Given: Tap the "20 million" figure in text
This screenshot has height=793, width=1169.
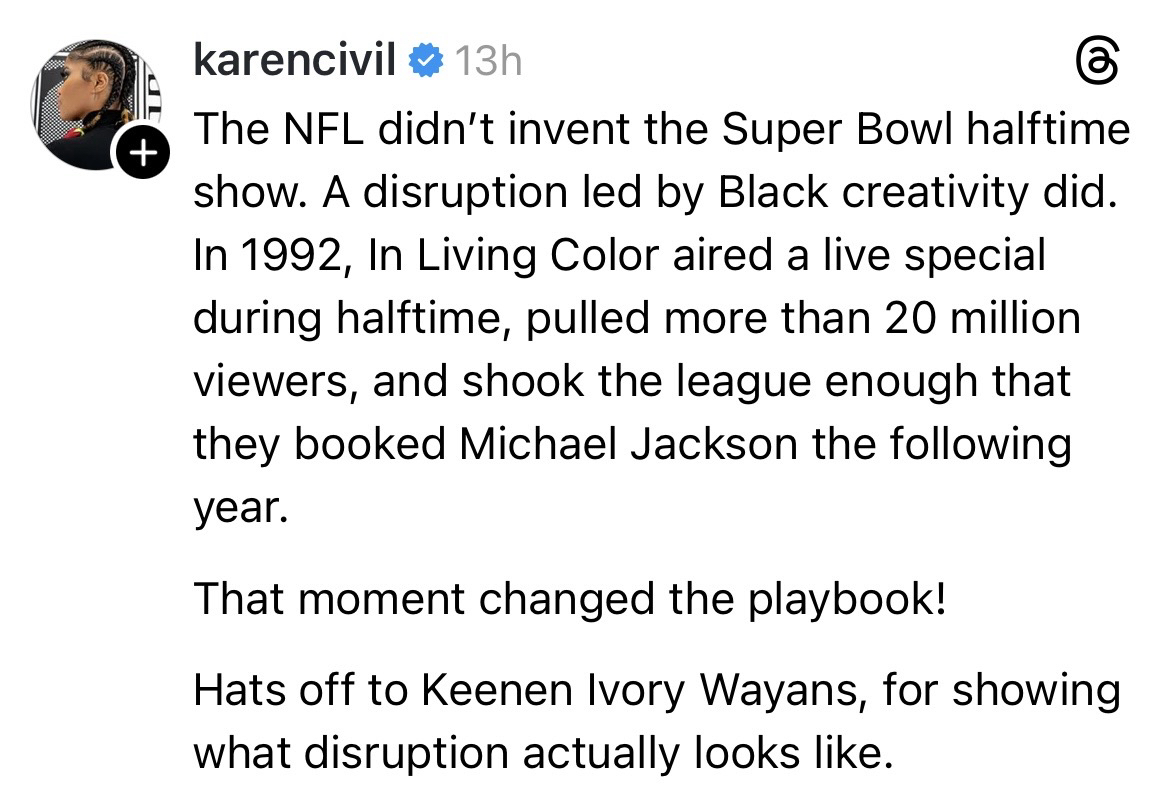Looking at the screenshot, I should (x=981, y=318).
